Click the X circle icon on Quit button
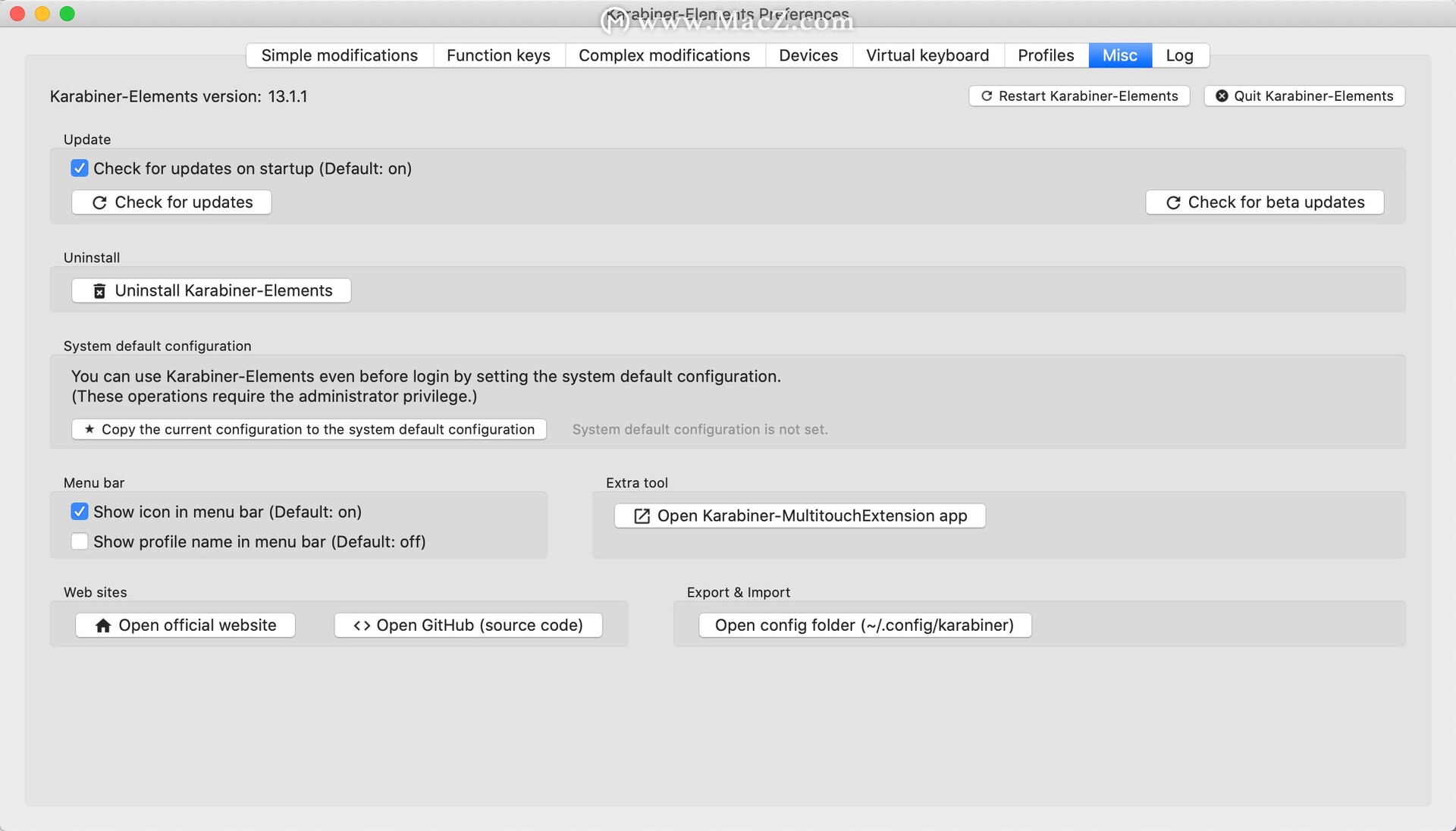The height and width of the screenshot is (831, 1456). click(1222, 96)
